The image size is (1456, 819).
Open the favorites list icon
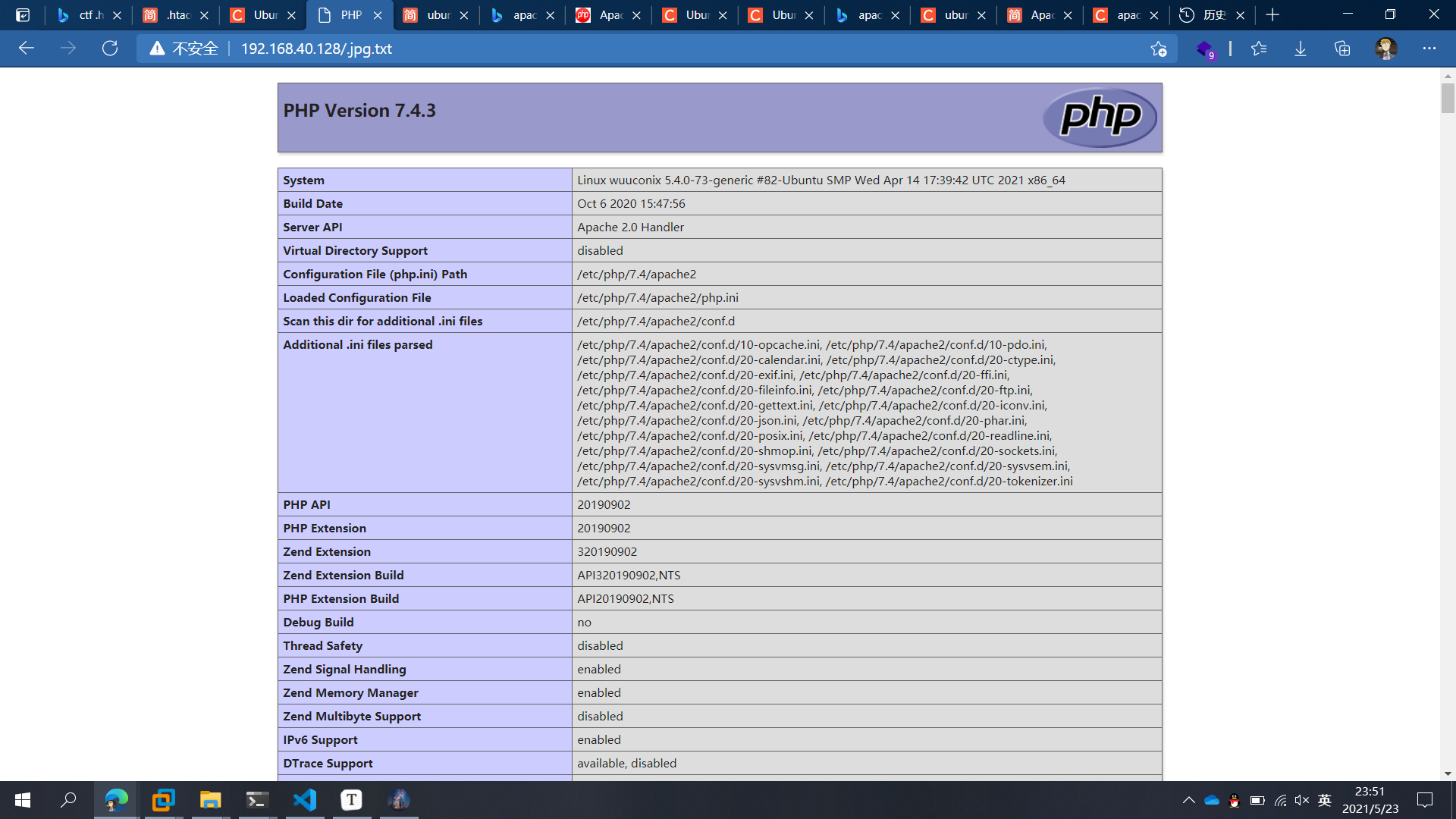point(1259,49)
